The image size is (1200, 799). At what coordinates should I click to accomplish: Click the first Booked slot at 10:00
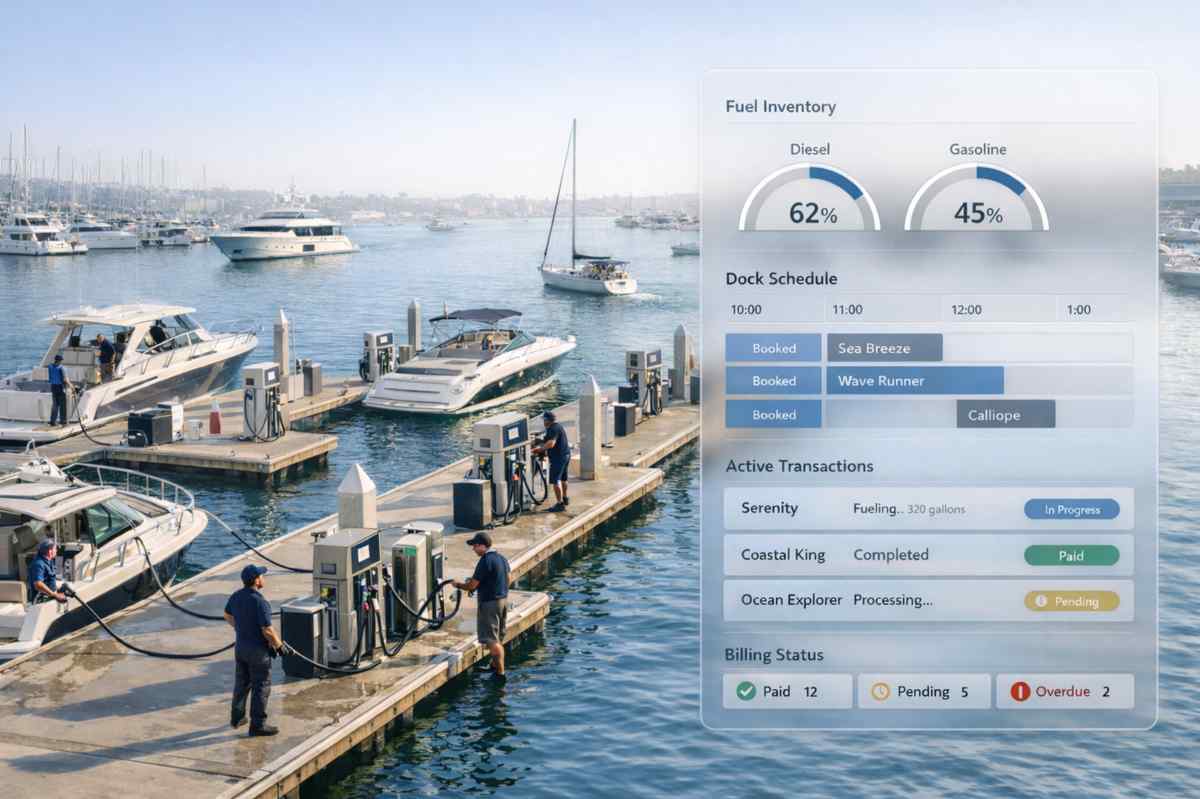pyautogui.click(x=773, y=347)
